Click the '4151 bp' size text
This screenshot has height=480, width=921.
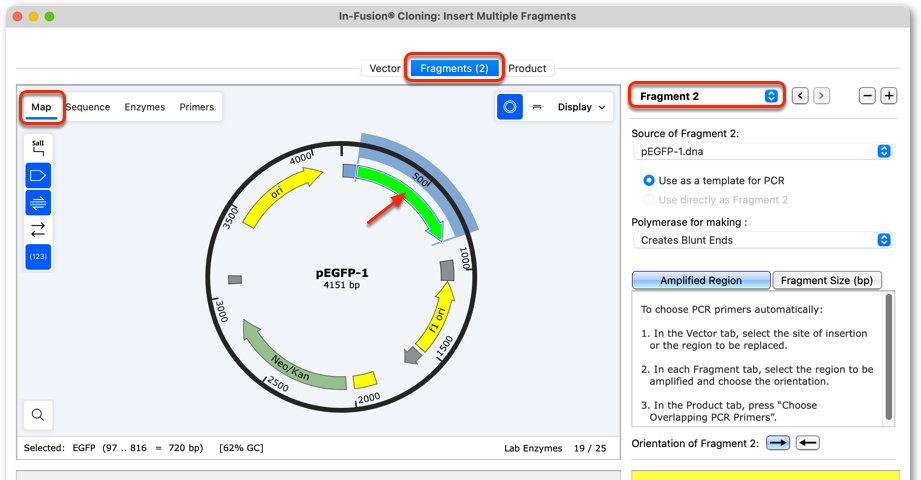pos(341,285)
